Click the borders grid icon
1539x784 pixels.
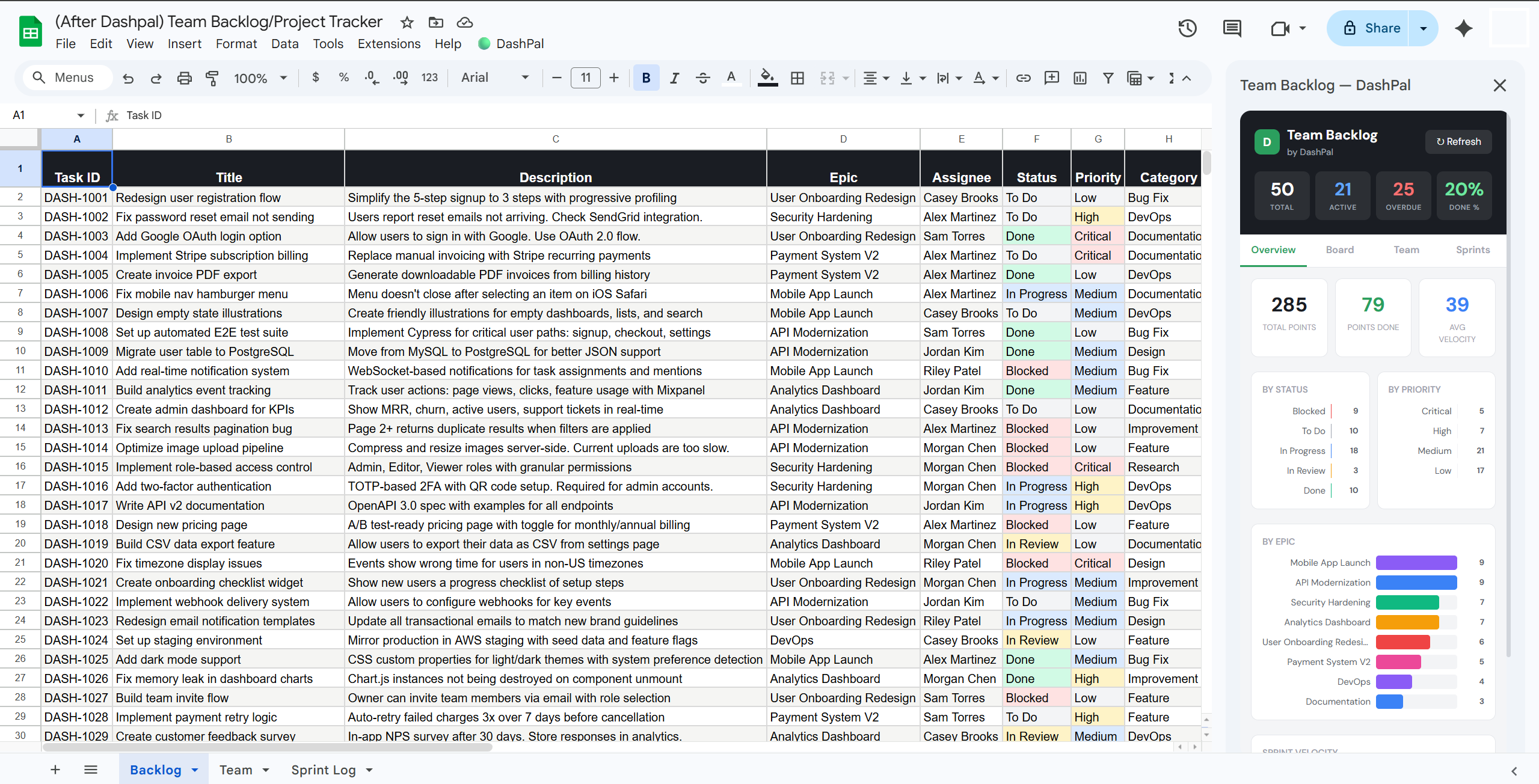click(x=797, y=78)
